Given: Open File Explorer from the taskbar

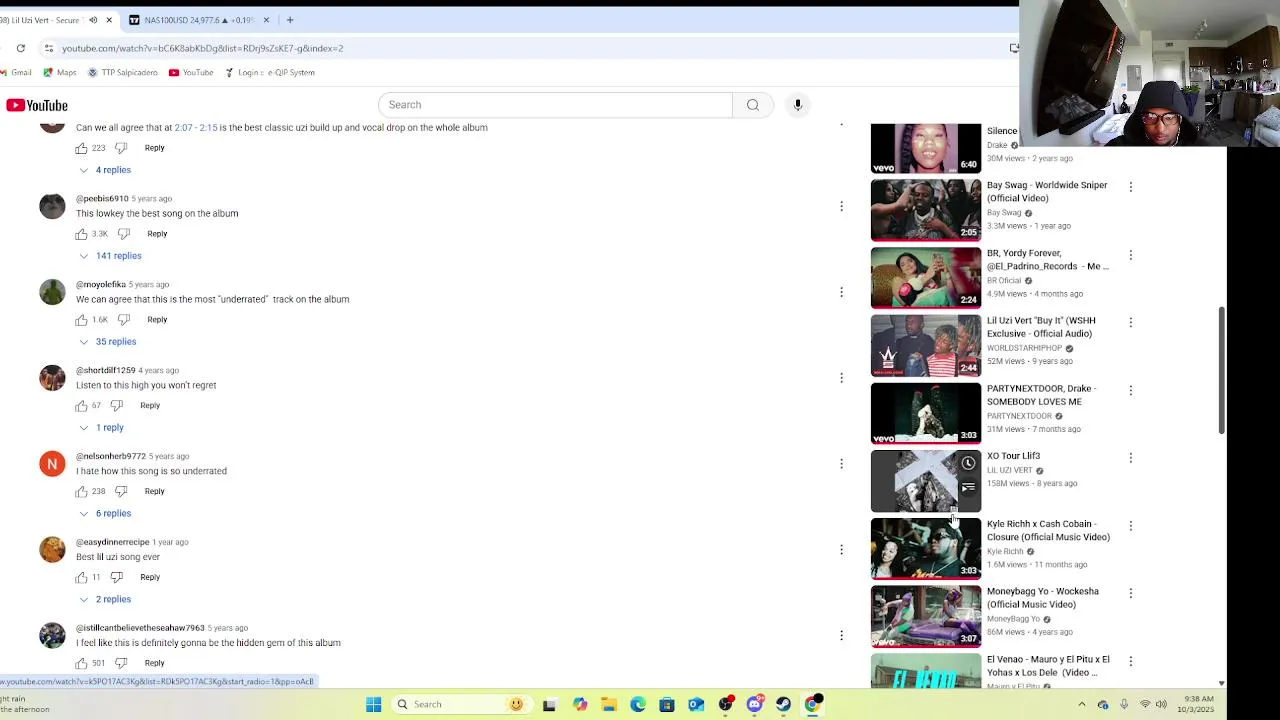Looking at the screenshot, I should tap(608, 704).
